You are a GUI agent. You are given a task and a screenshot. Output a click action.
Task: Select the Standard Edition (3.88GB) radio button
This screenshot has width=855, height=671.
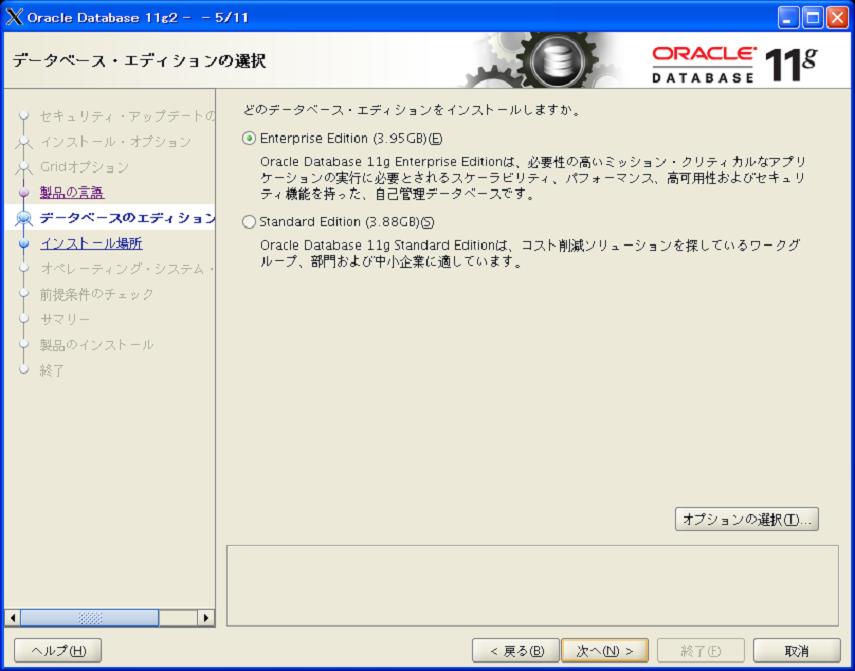[x=249, y=222]
